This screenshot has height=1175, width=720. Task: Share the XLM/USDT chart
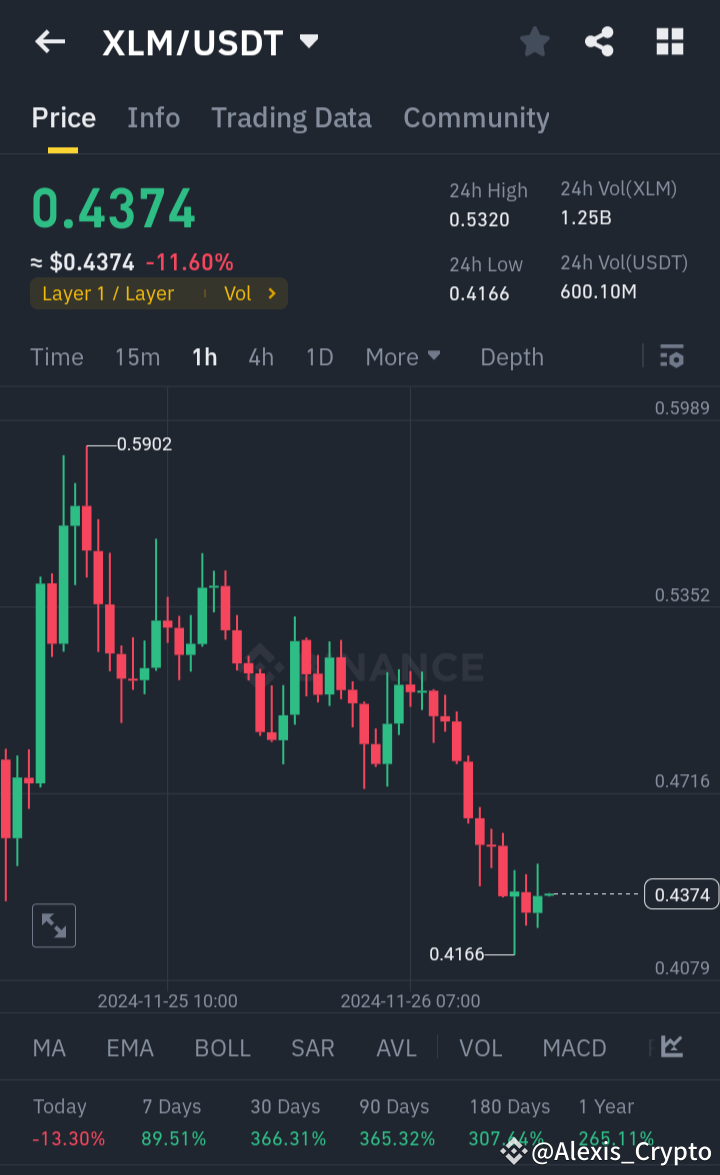tap(599, 42)
